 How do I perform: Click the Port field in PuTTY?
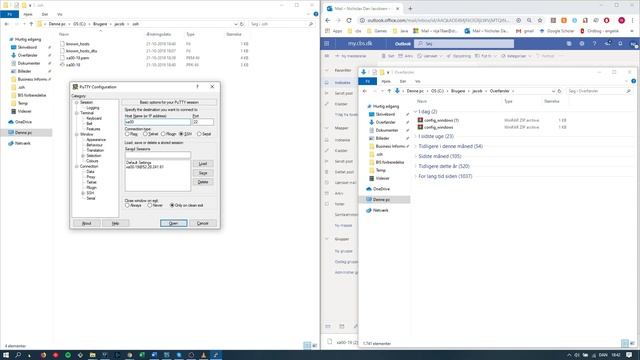click(x=203, y=122)
